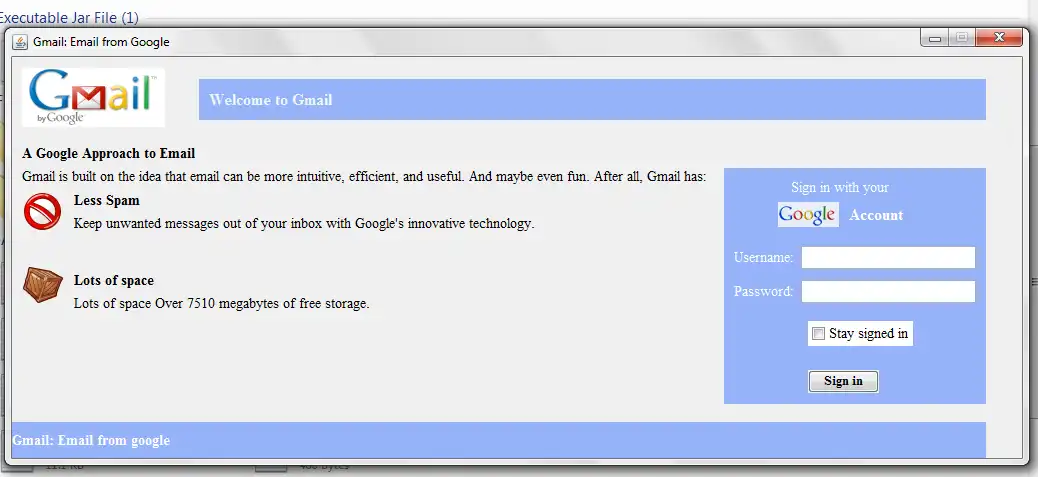The width and height of the screenshot is (1038, 477).
Task: Focus the Username input field
Action: click(x=888, y=257)
